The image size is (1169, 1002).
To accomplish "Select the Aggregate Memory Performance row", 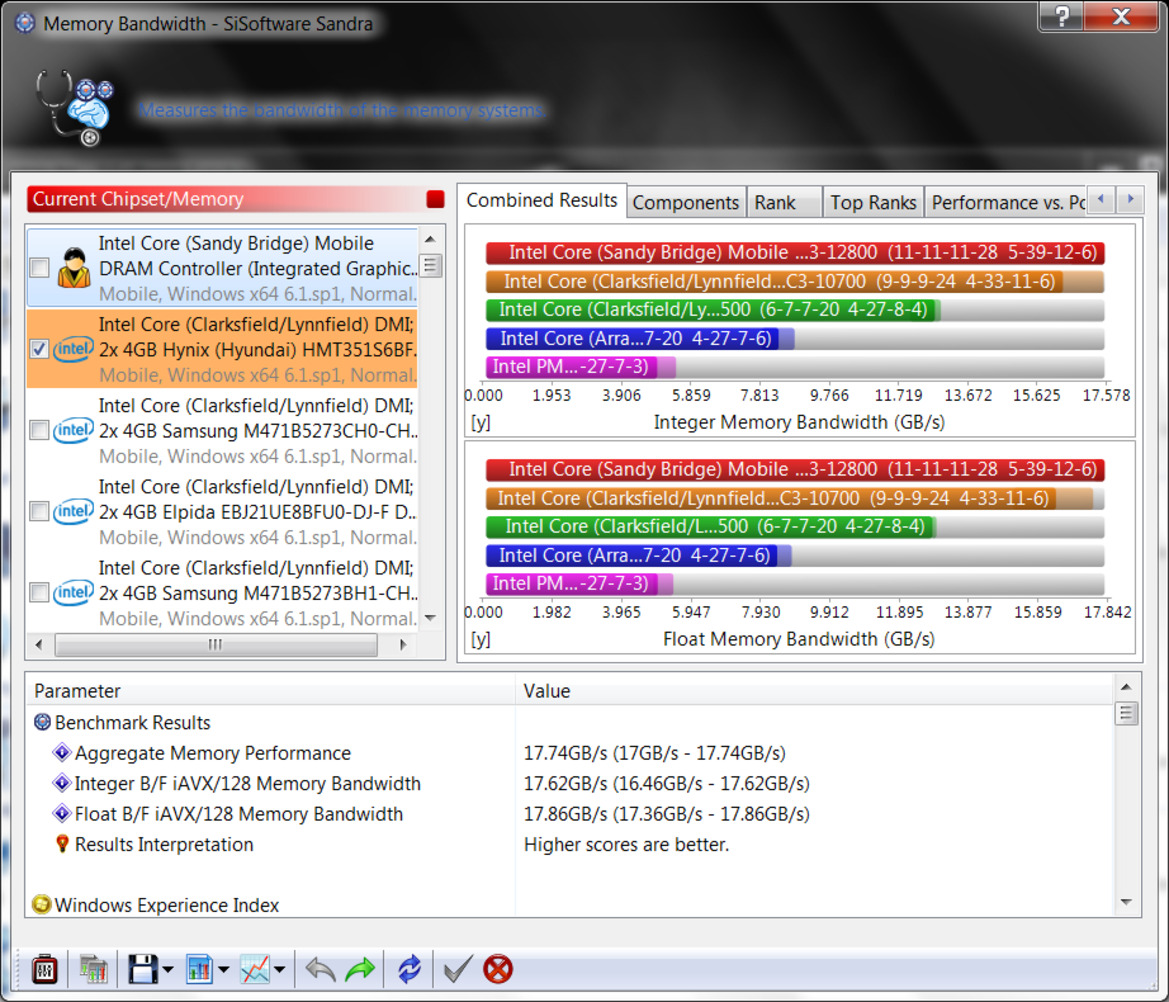I will pyautogui.click(x=570, y=753).
